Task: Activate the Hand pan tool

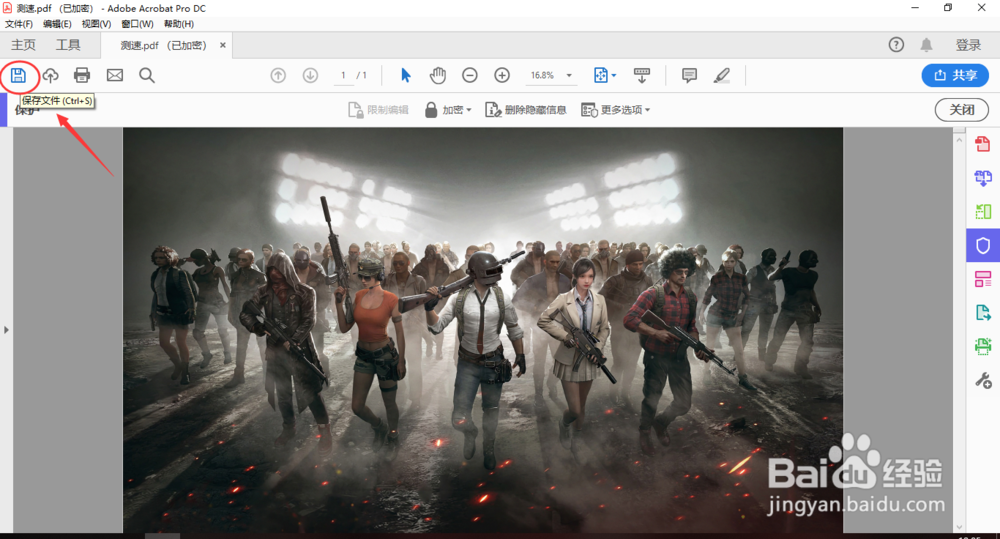Action: point(438,75)
